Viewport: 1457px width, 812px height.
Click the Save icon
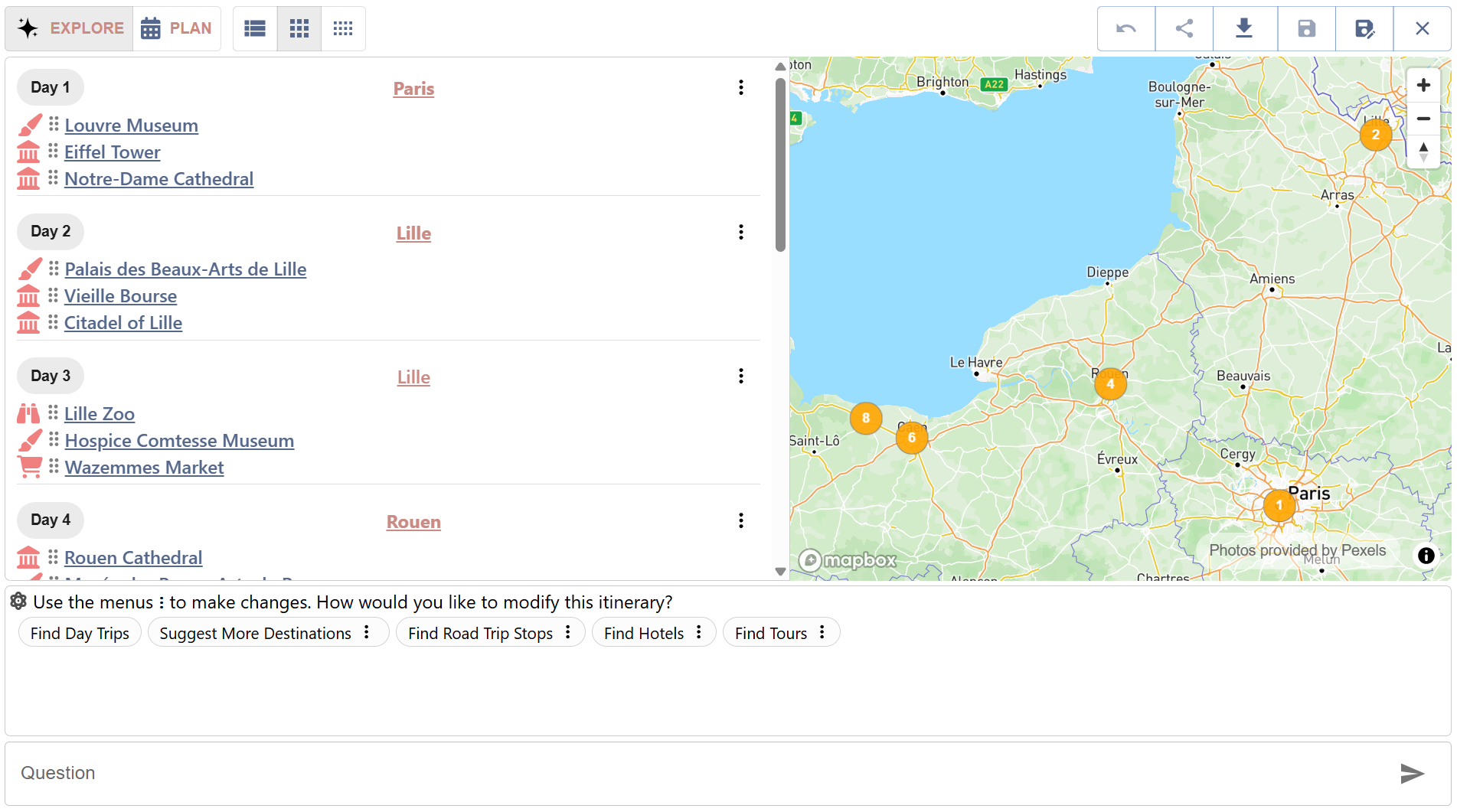(1305, 28)
